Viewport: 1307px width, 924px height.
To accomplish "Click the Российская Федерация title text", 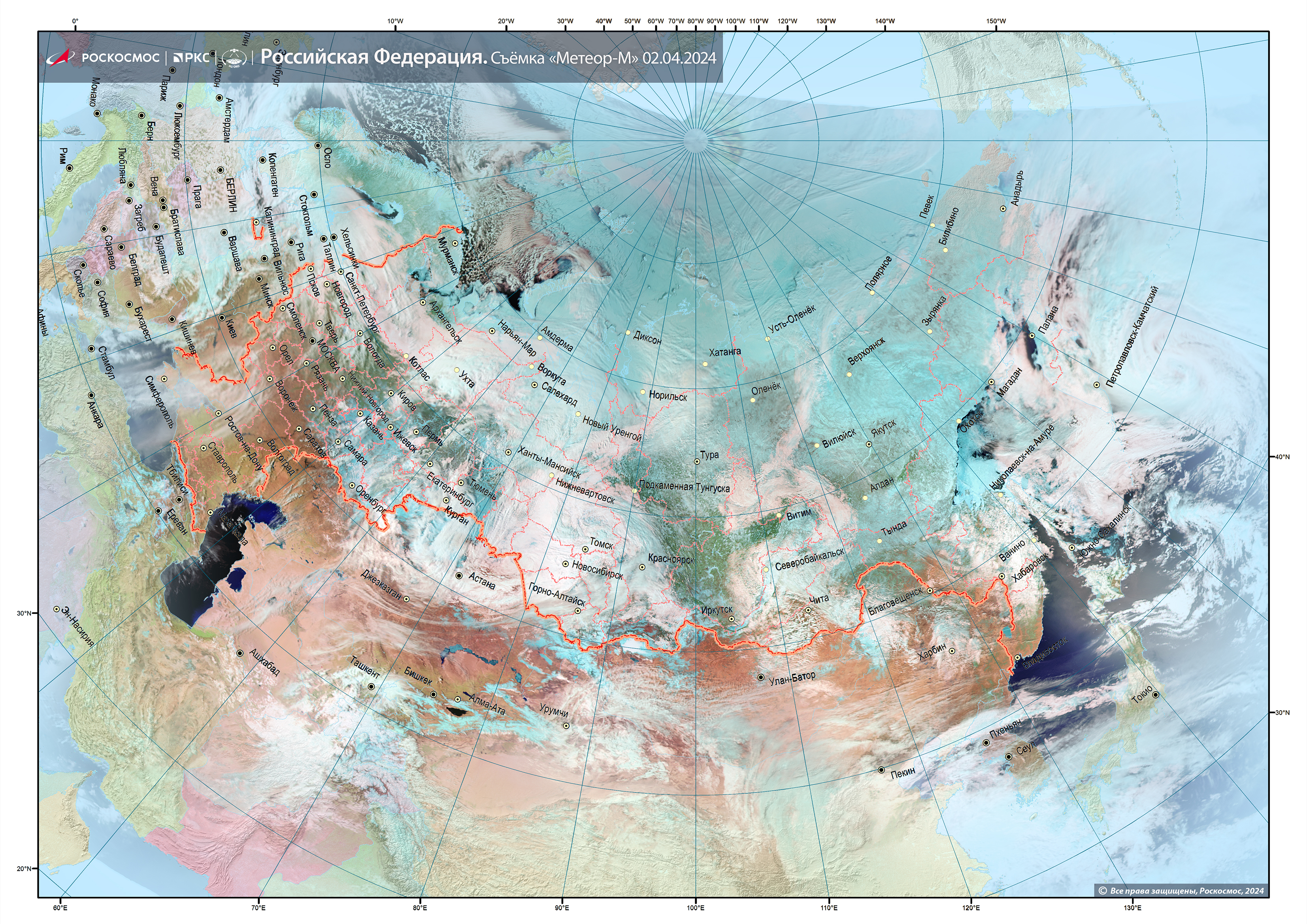I will pyautogui.click(x=373, y=57).
